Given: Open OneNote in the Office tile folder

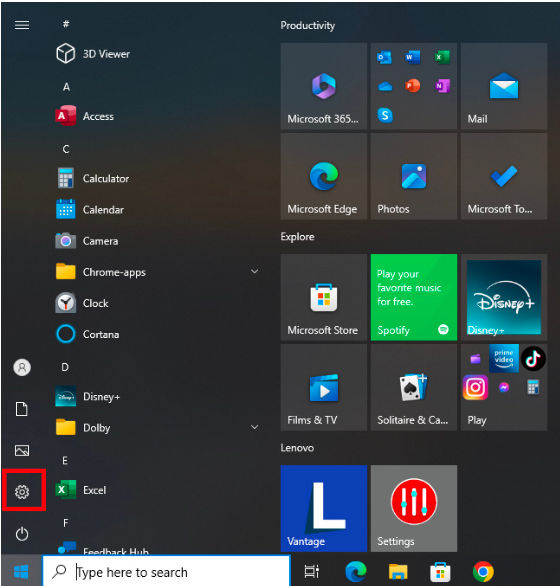Looking at the screenshot, I should click(x=442, y=86).
